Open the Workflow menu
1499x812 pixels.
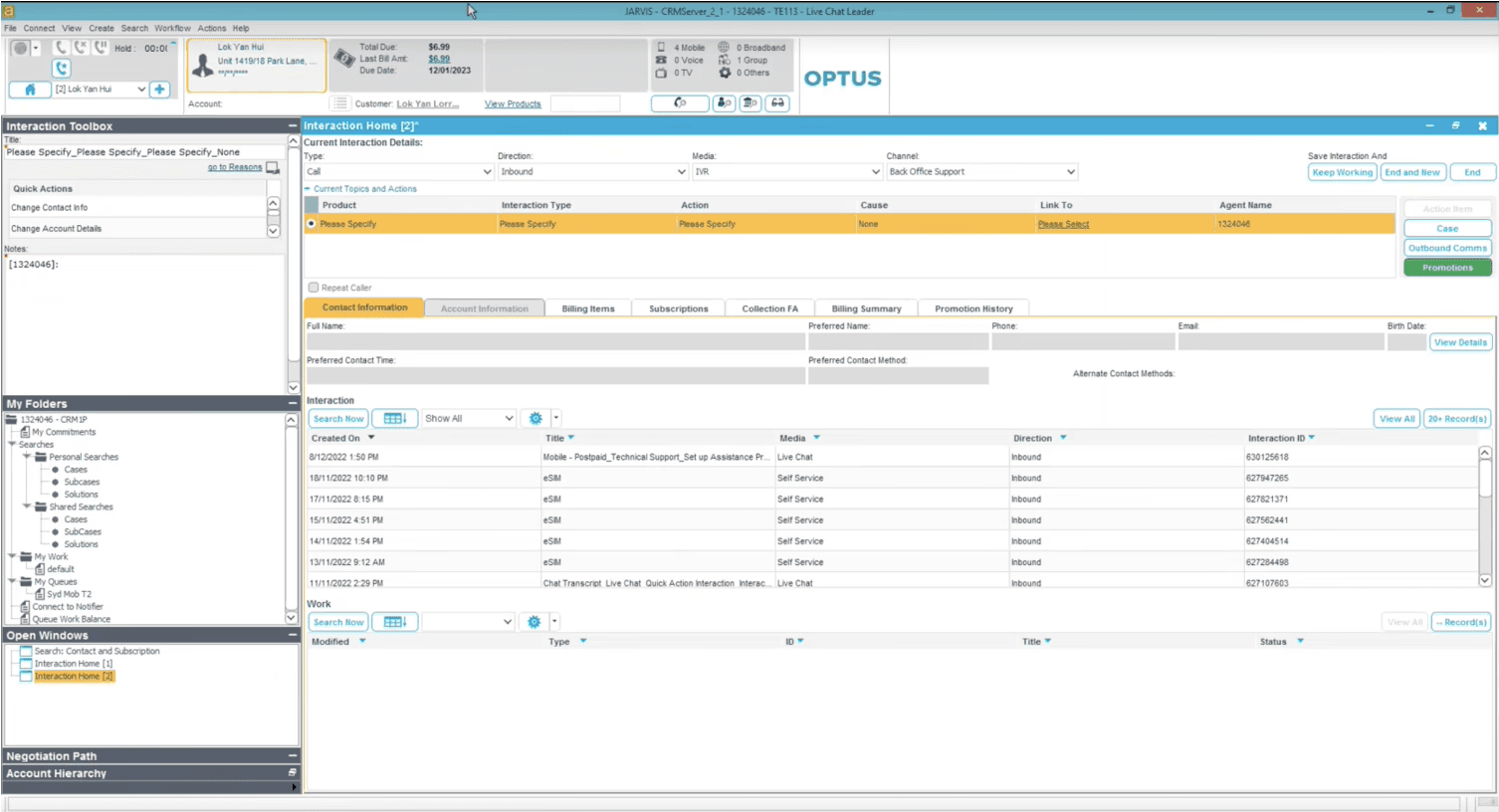172,28
